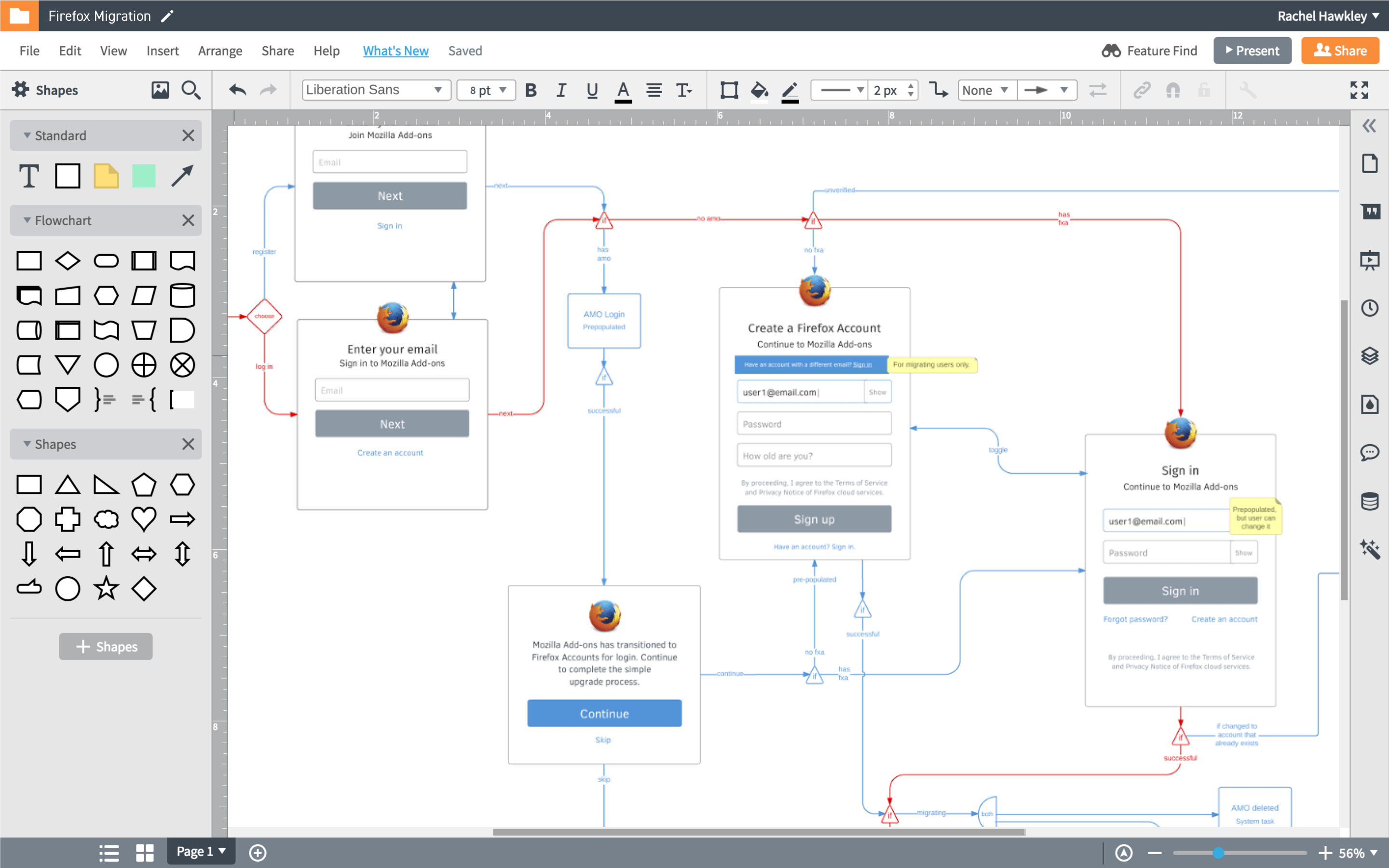Open the comments speech bubble icon
This screenshot has height=868, width=1389.
pyautogui.click(x=1370, y=453)
